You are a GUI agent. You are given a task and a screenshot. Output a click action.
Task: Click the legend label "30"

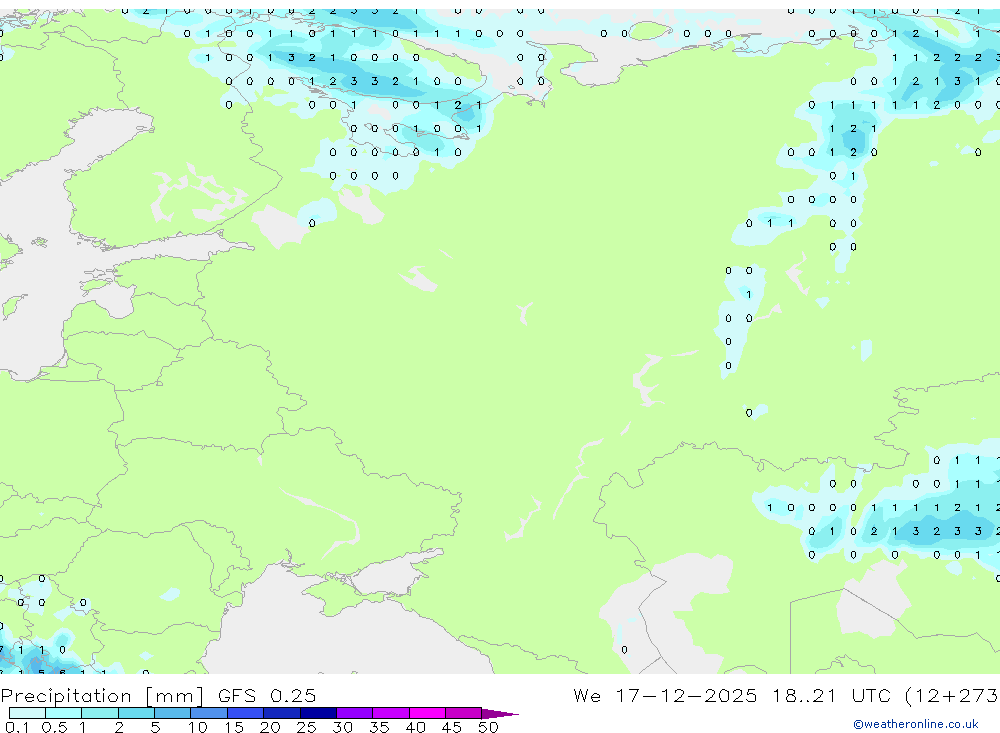coord(342,727)
